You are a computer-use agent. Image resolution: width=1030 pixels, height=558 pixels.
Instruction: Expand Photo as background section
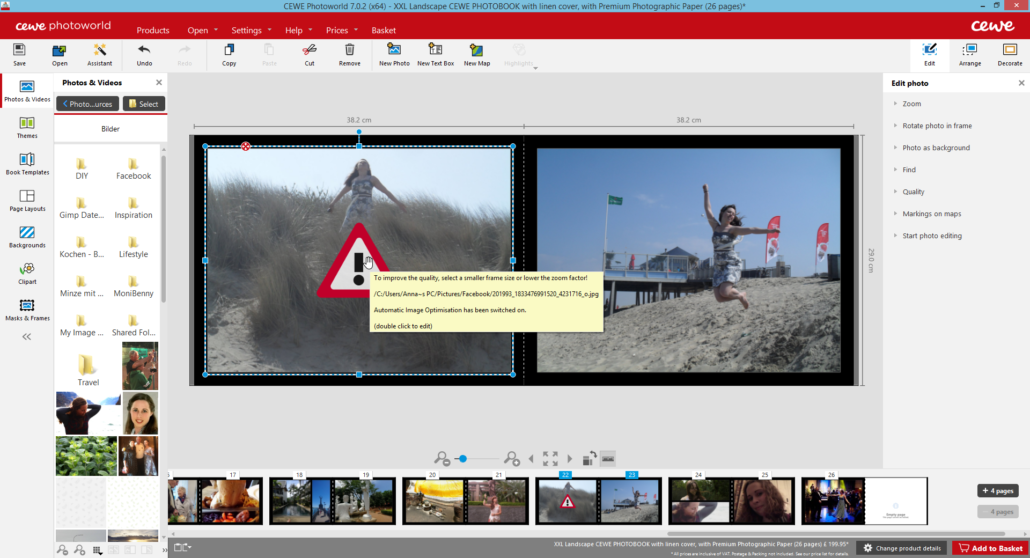(935, 148)
